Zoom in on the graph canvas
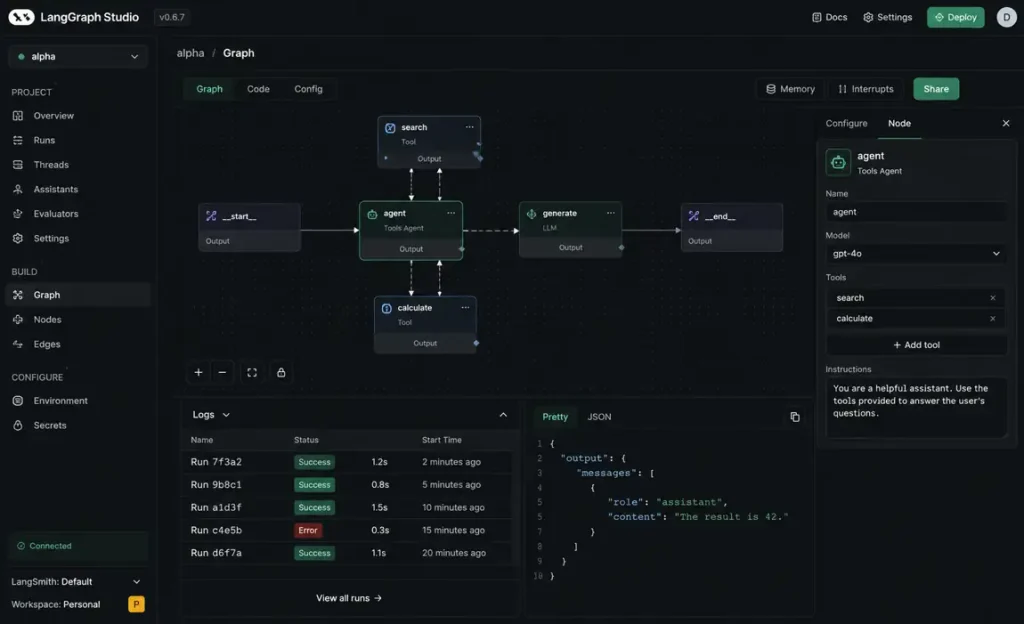The height and width of the screenshot is (624, 1024). 199,373
